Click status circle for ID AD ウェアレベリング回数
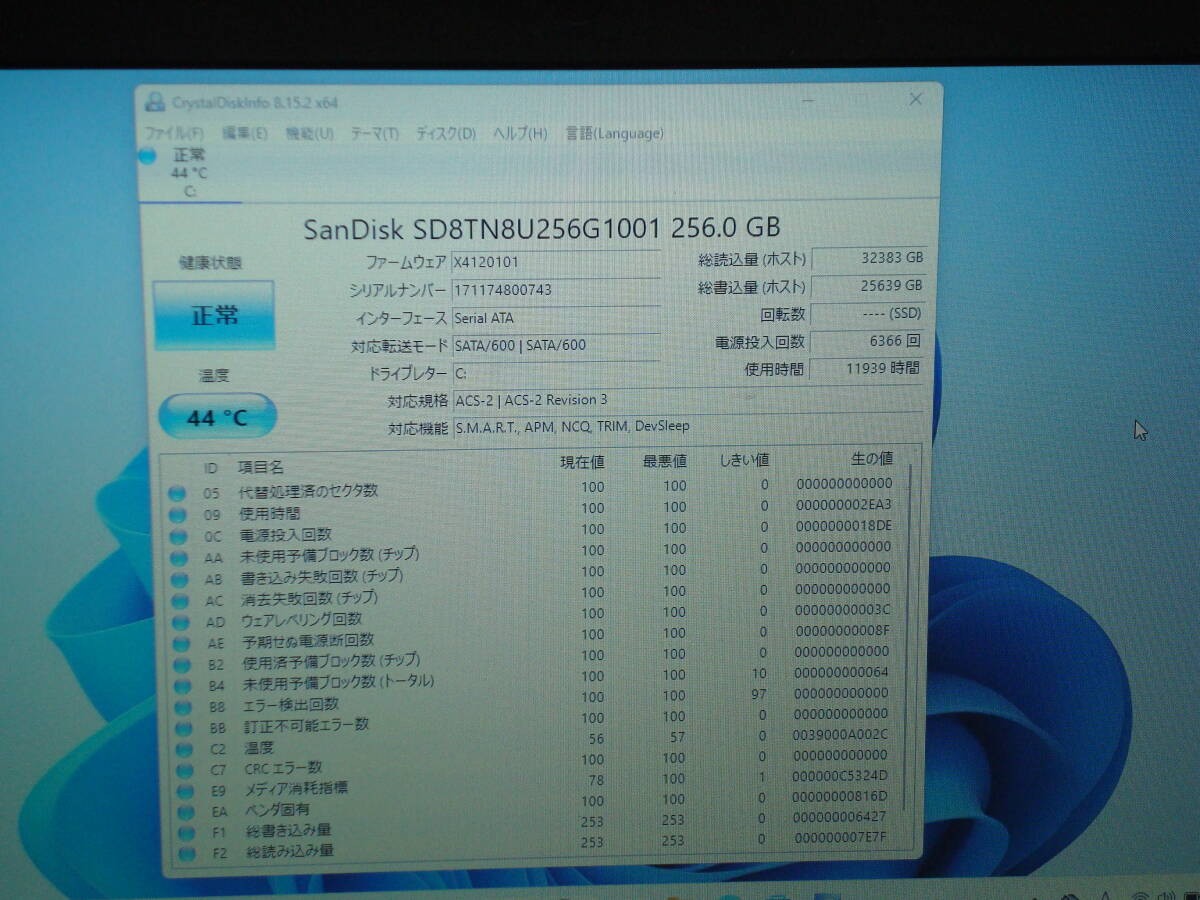 click(179, 622)
